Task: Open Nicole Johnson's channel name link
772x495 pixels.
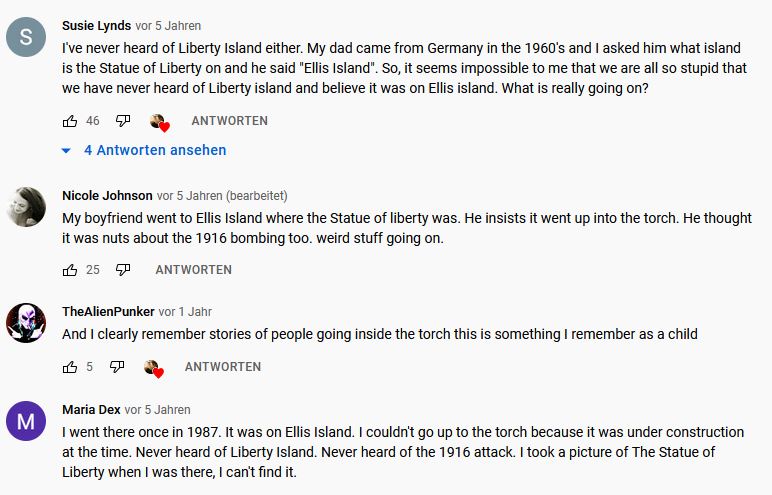Action: [107, 195]
